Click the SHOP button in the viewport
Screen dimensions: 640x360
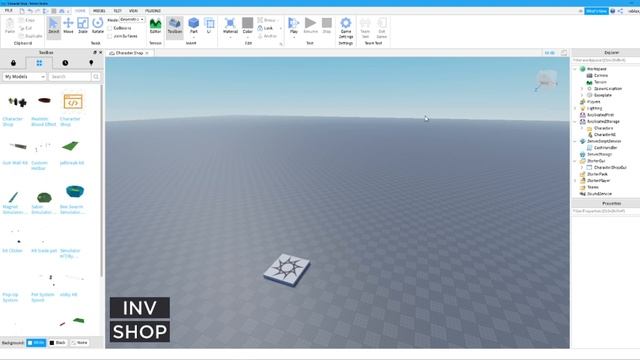point(140,331)
